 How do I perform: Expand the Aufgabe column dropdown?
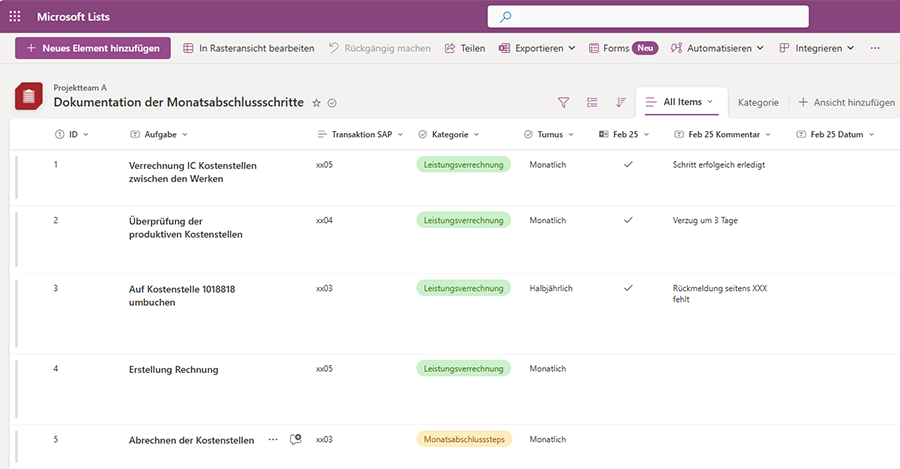[x=185, y=134]
